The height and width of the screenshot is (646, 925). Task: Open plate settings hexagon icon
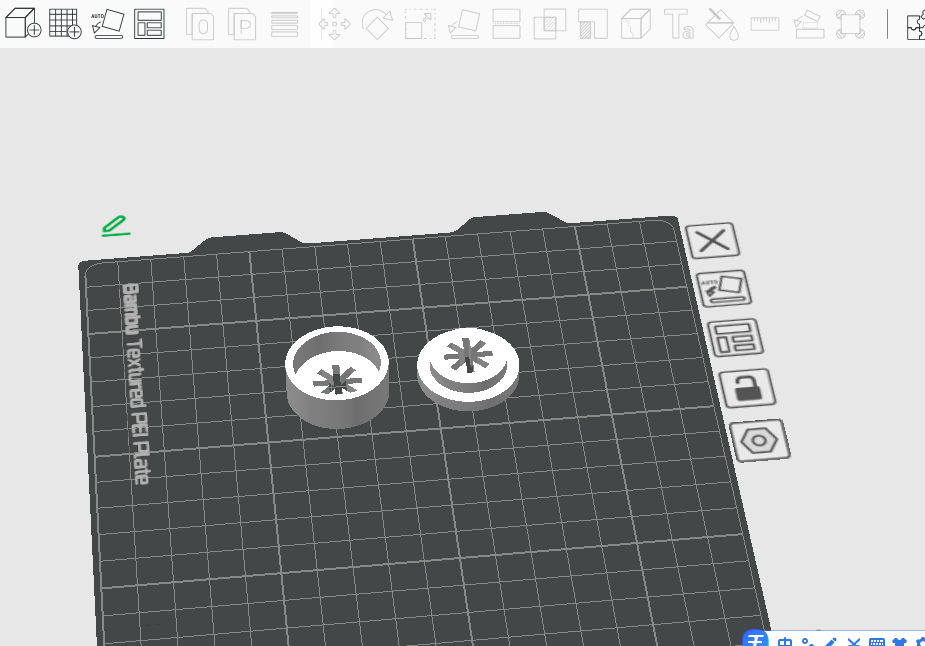(x=760, y=440)
